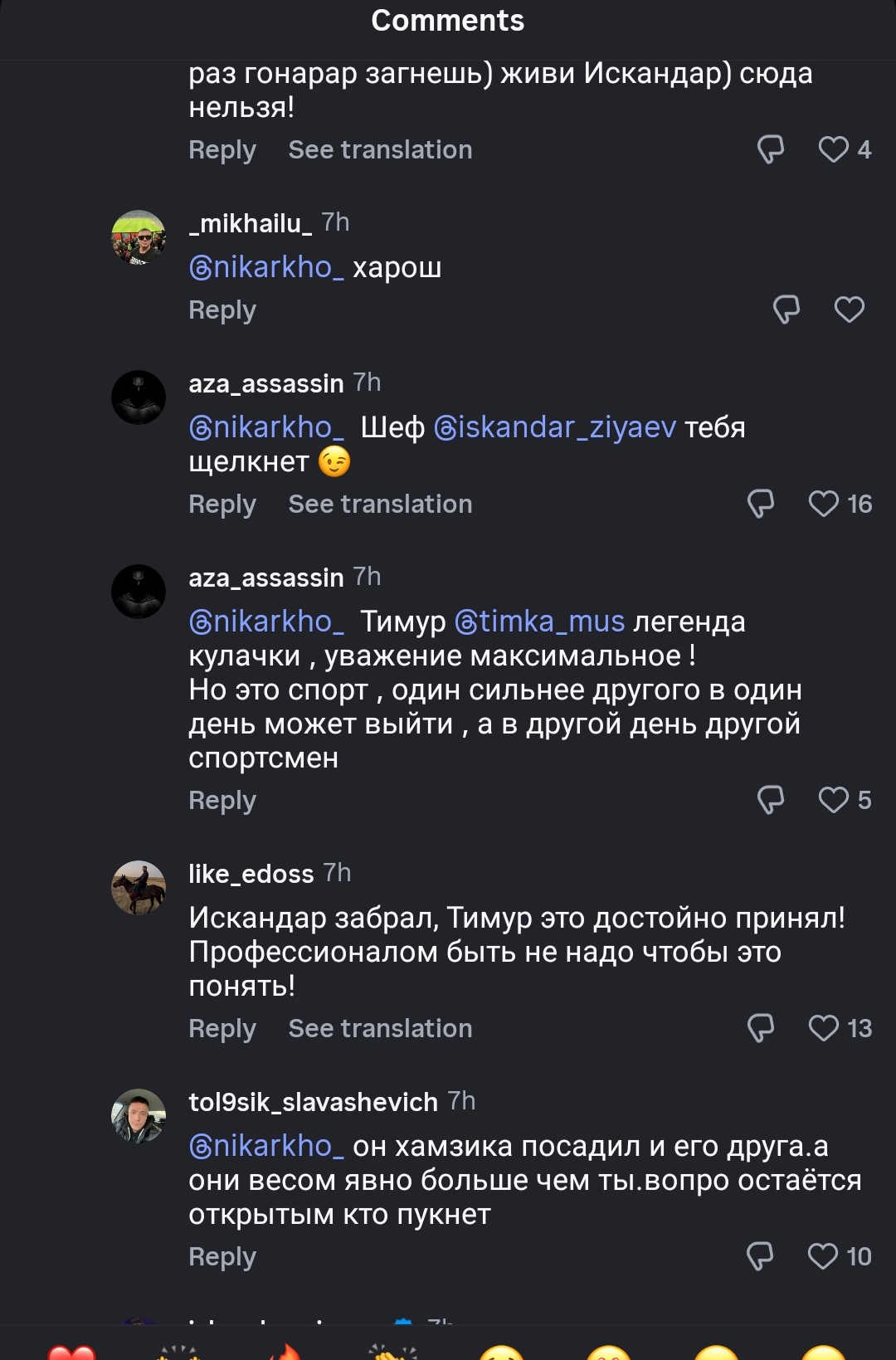Heart the comment with 5 likes

pyautogui.click(x=834, y=800)
